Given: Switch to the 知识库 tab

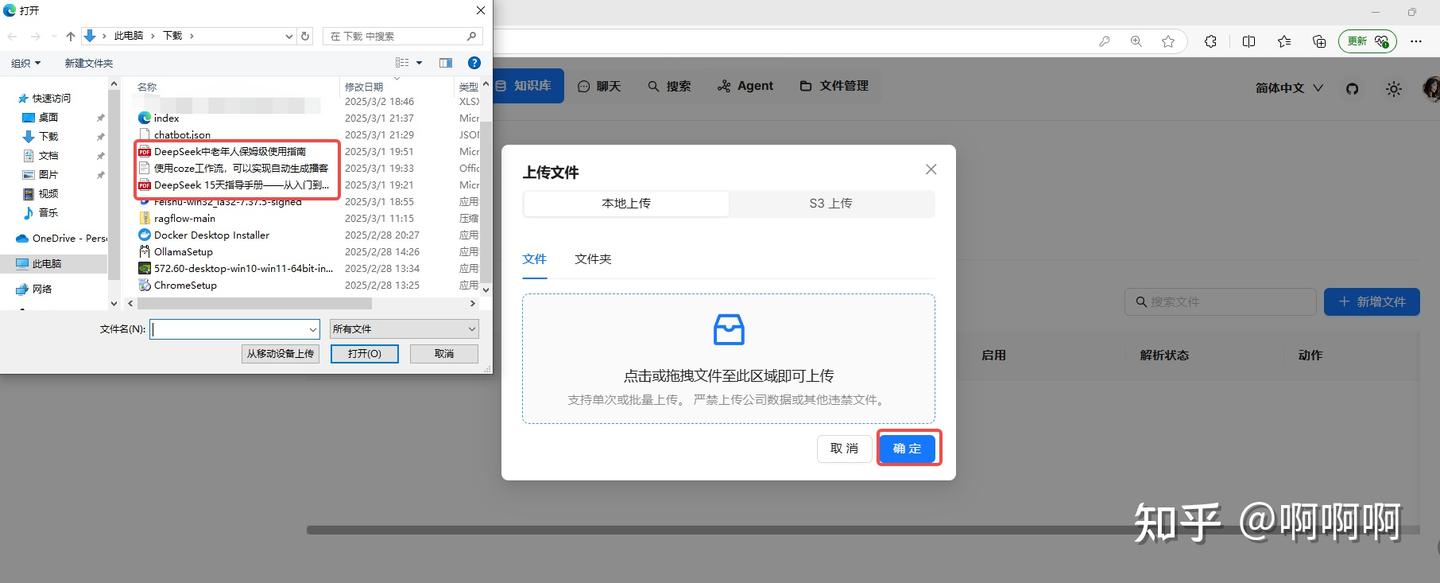Looking at the screenshot, I should [524, 86].
